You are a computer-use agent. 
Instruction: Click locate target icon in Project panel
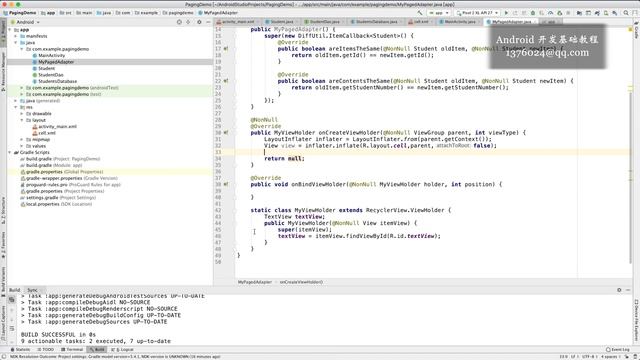click(179, 22)
